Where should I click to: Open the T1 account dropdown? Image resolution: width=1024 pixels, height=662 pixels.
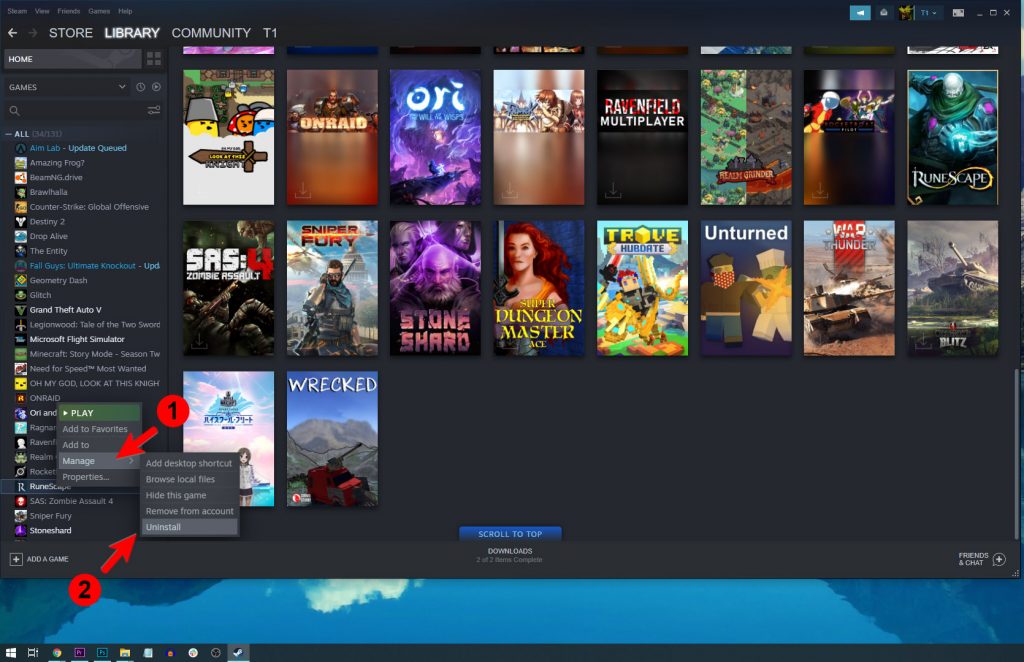929,12
